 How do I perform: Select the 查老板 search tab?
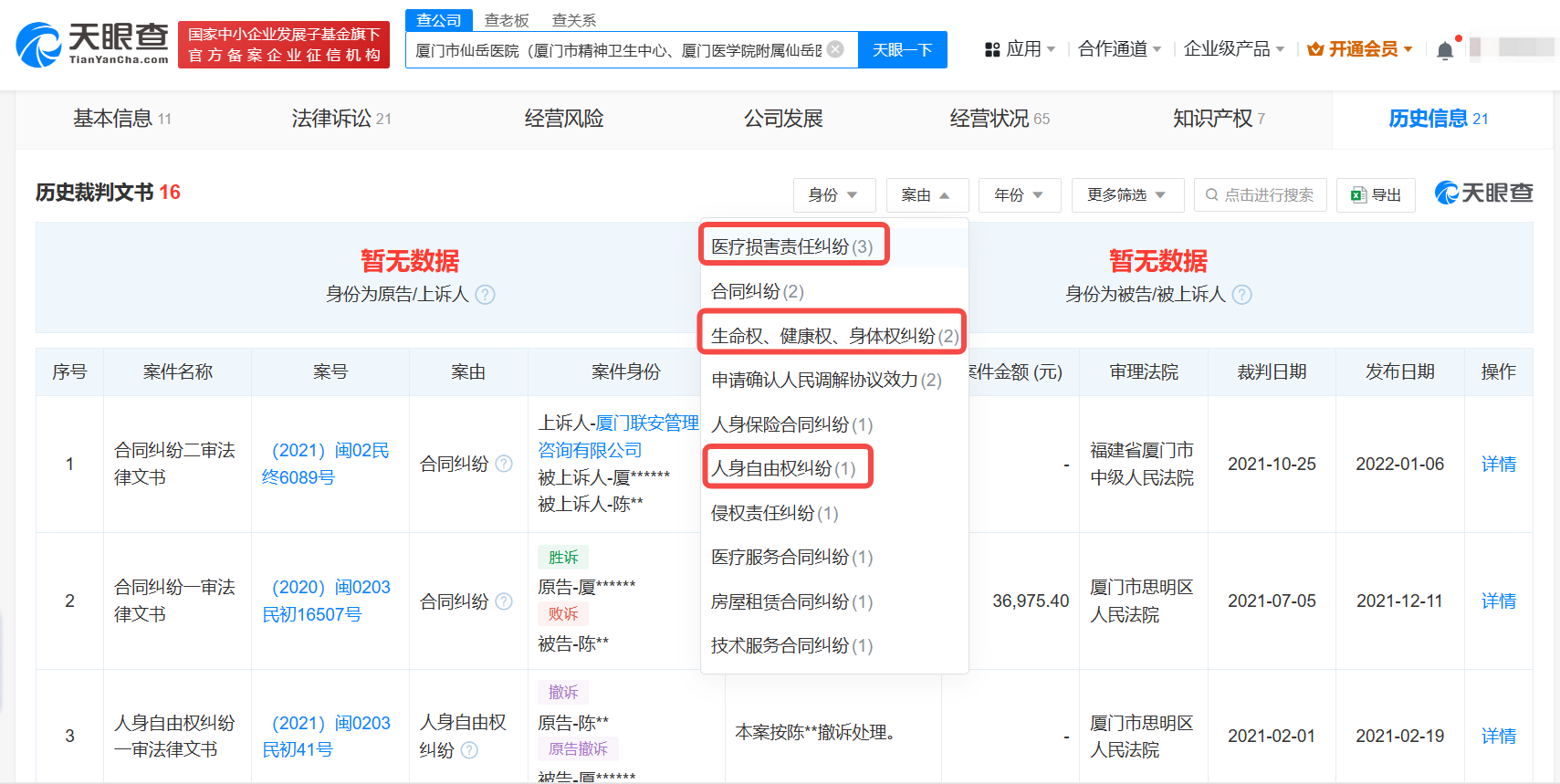click(x=507, y=20)
